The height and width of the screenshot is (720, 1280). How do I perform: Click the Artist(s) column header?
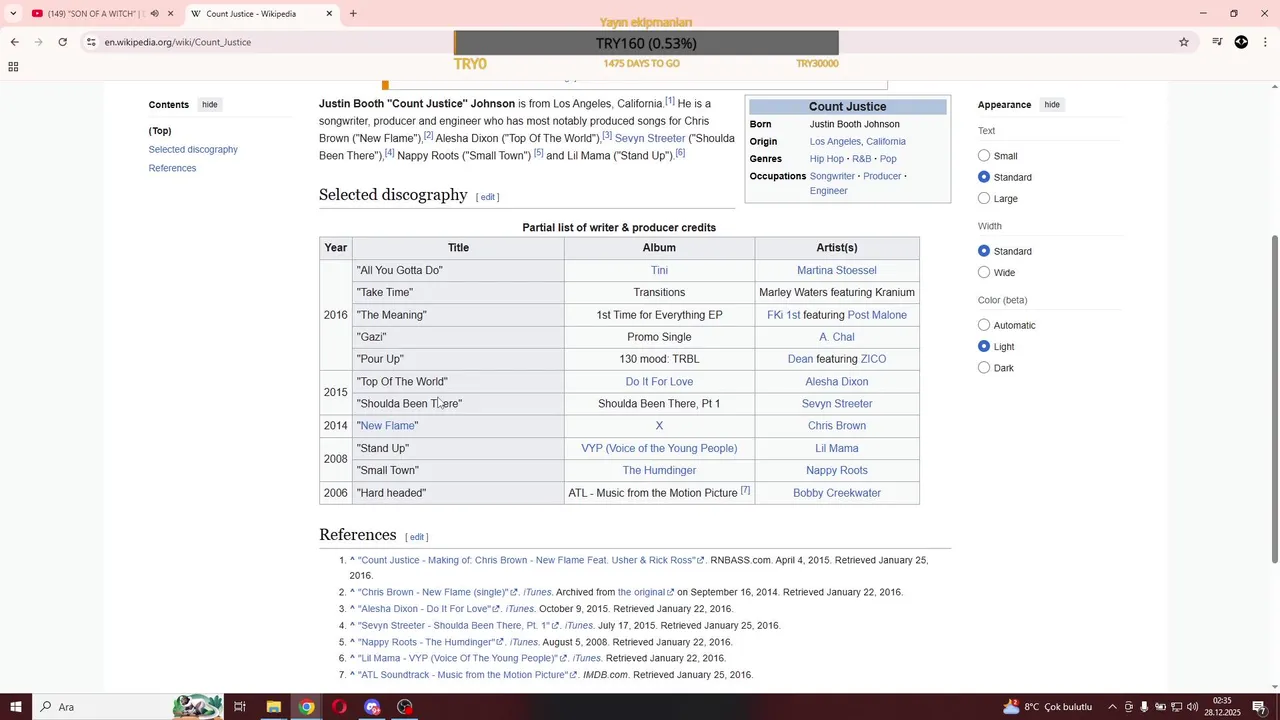coord(837,248)
